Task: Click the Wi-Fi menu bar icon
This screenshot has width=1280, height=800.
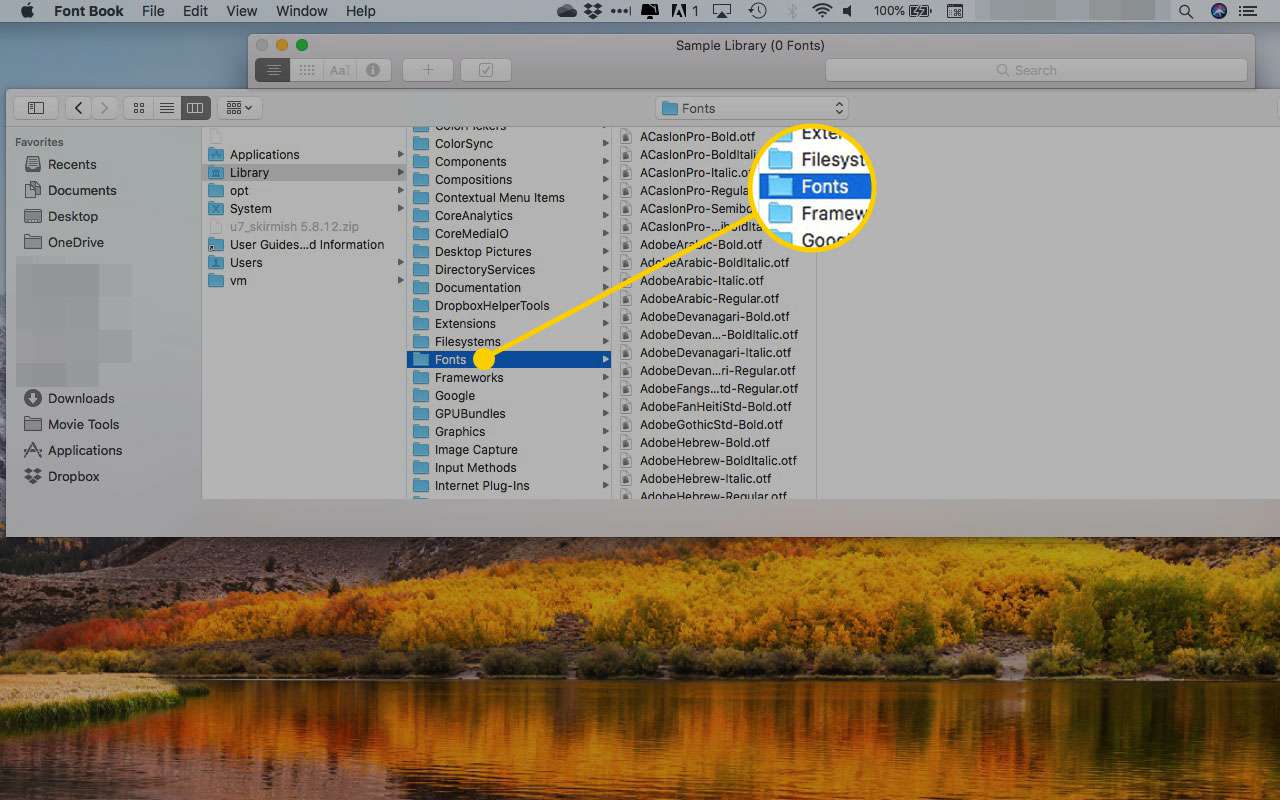Action: 822,11
